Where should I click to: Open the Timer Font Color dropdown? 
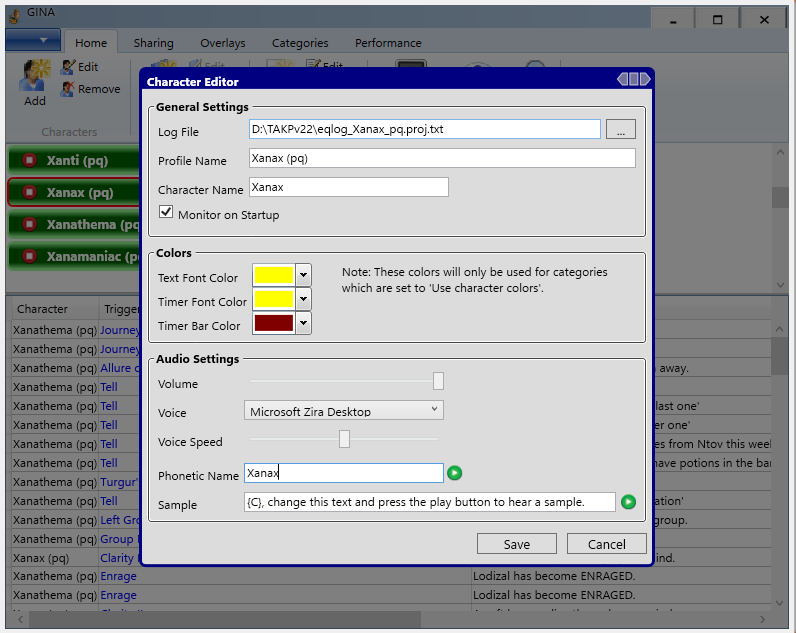303,300
